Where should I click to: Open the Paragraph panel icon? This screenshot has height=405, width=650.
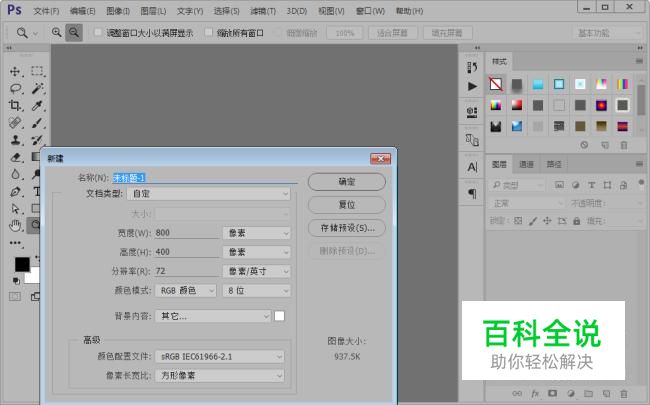(x=472, y=193)
